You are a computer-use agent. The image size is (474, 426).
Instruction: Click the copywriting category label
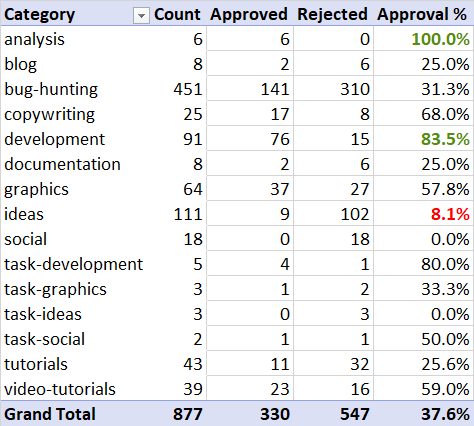[49, 114]
